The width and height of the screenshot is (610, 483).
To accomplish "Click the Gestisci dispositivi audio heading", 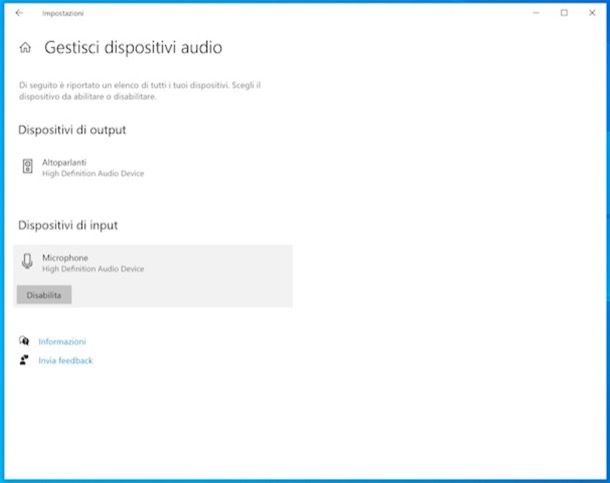I will [x=133, y=47].
